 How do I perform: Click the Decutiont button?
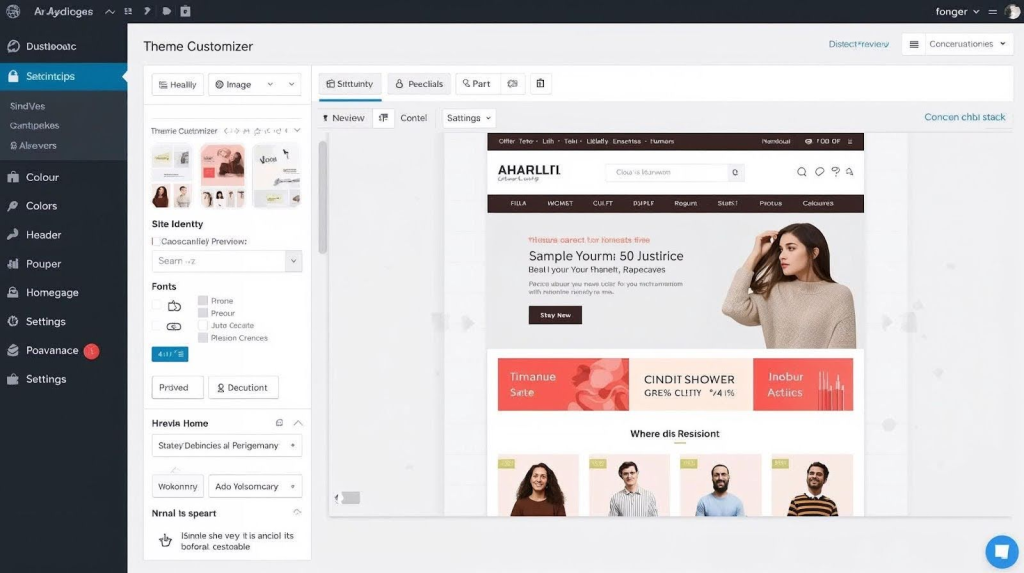point(243,387)
